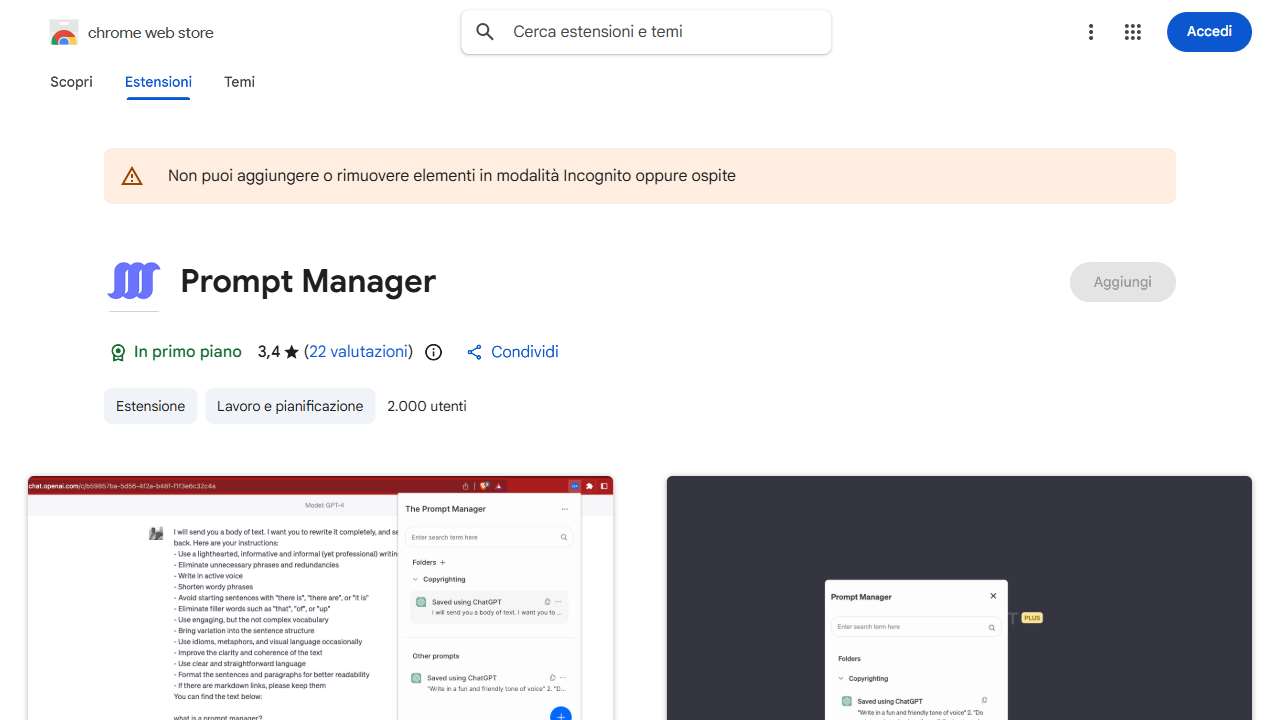The image size is (1280, 720).
Task: Click the warning triangle icon in banner
Action: [132, 176]
